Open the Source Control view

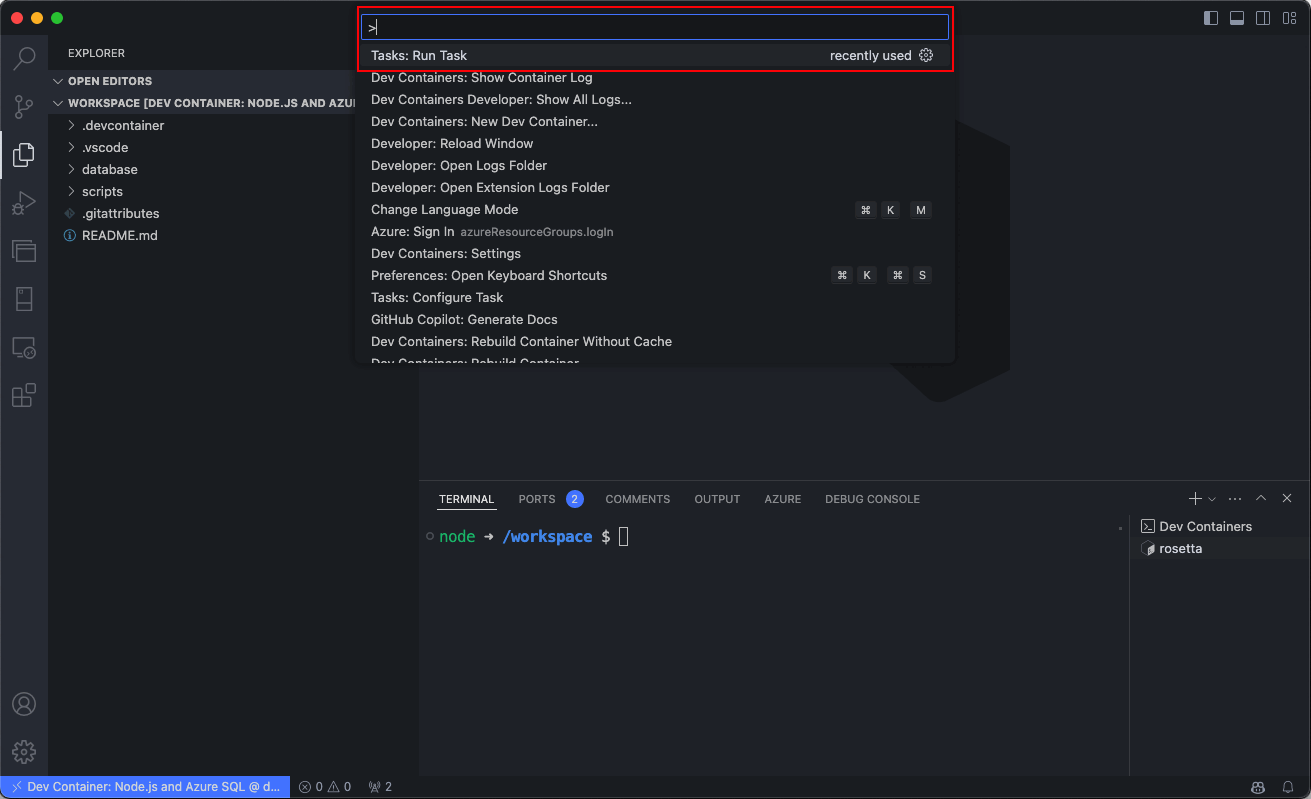pyautogui.click(x=24, y=106)
